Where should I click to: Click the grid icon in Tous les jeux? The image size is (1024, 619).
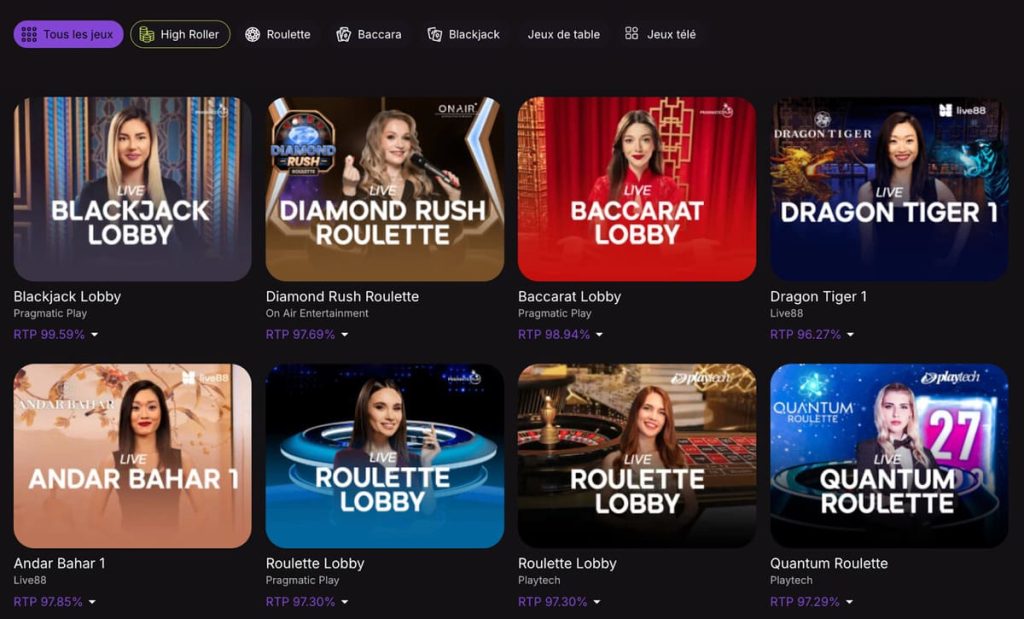coord(29,35)
